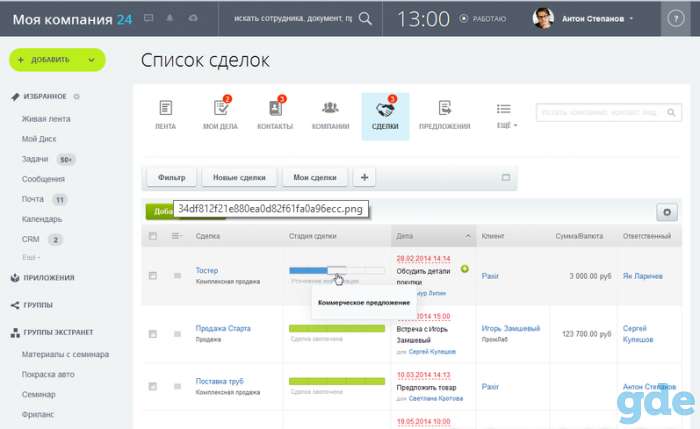This screenshot has width=700, height=429.
Task: Click the cloud icon in top bar
Action: 193,18
